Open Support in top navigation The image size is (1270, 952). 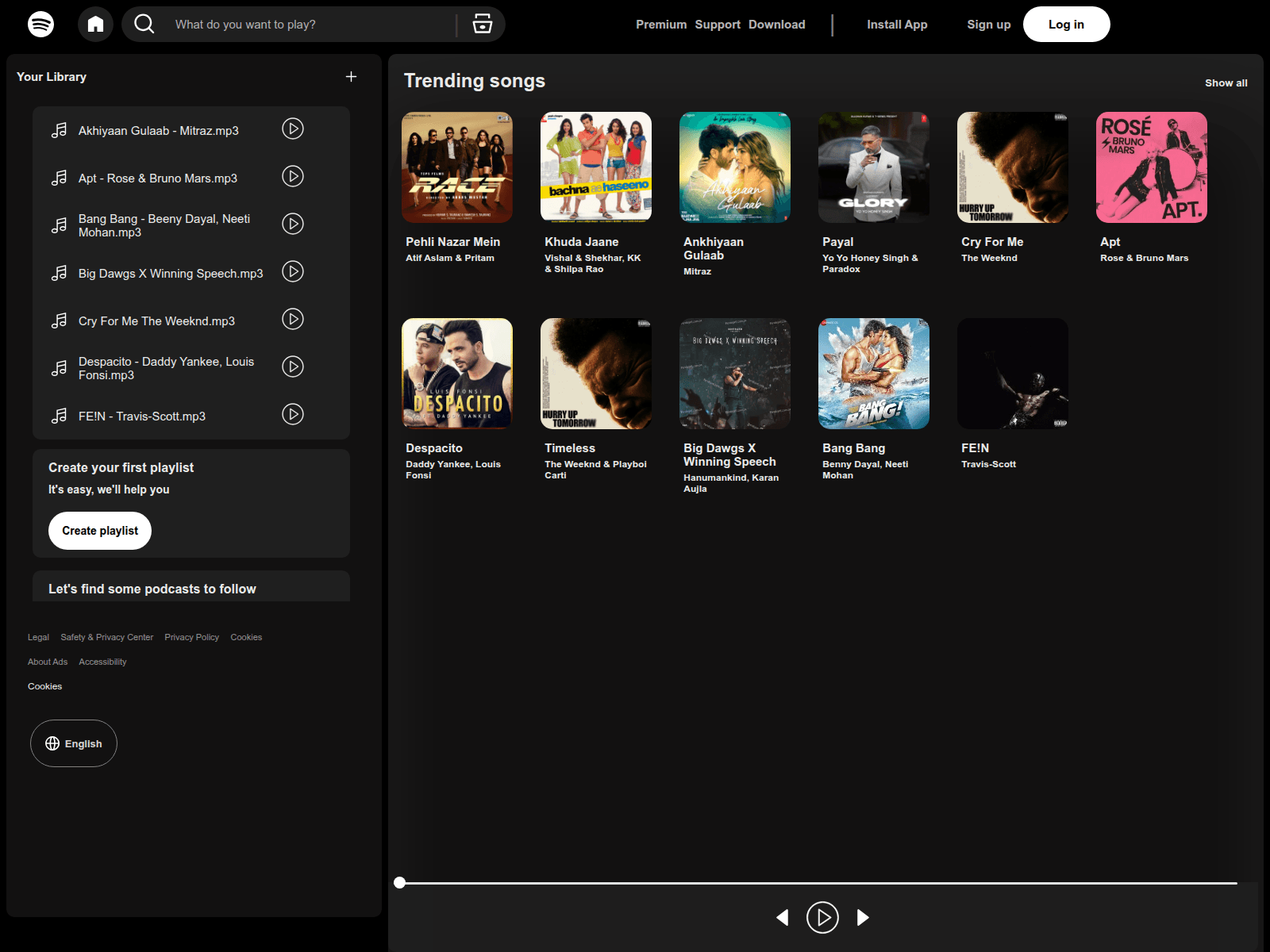tap(718, 25)
